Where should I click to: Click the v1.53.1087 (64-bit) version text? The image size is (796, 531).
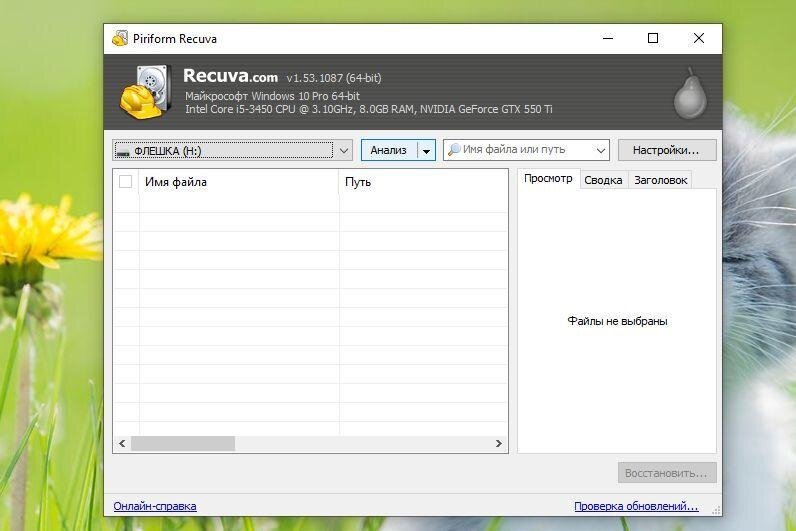pos(334,78)
